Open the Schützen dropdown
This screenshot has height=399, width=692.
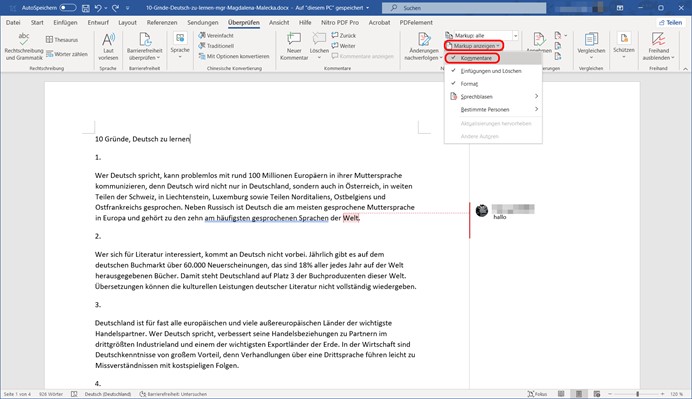(624, 46)
